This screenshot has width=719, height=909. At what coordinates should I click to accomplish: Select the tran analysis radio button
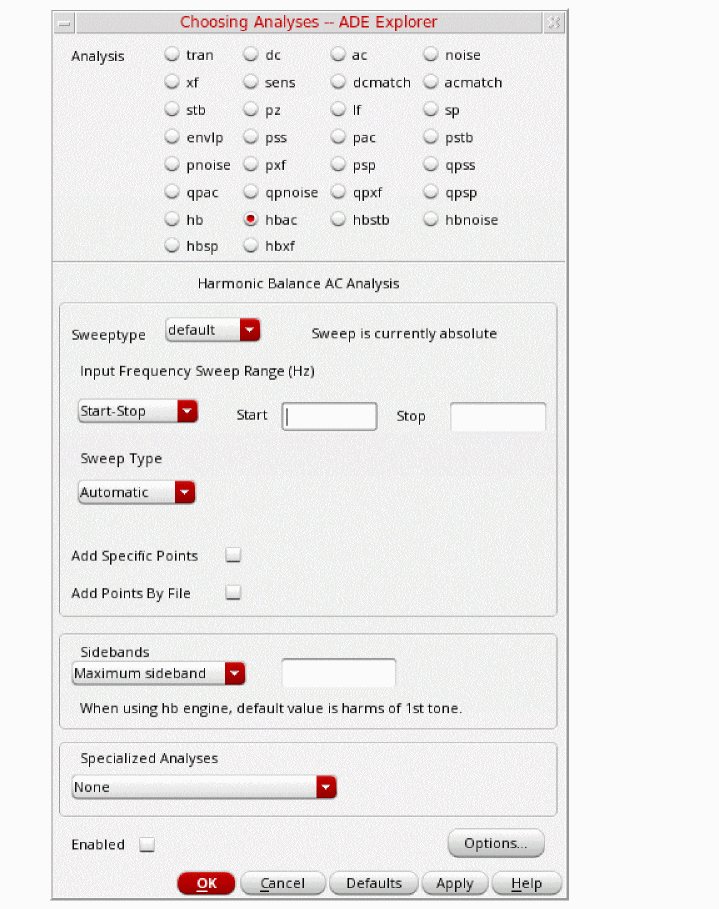click(x=172, y=54)
